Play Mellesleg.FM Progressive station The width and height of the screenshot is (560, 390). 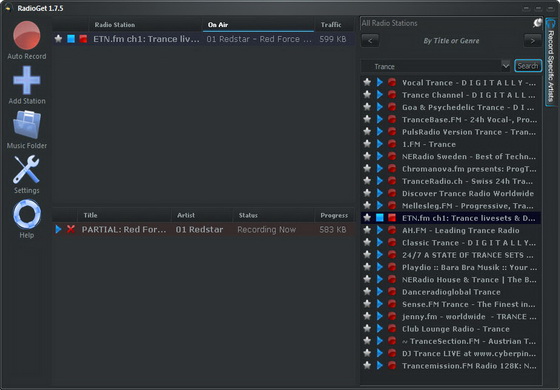[380, 206]
